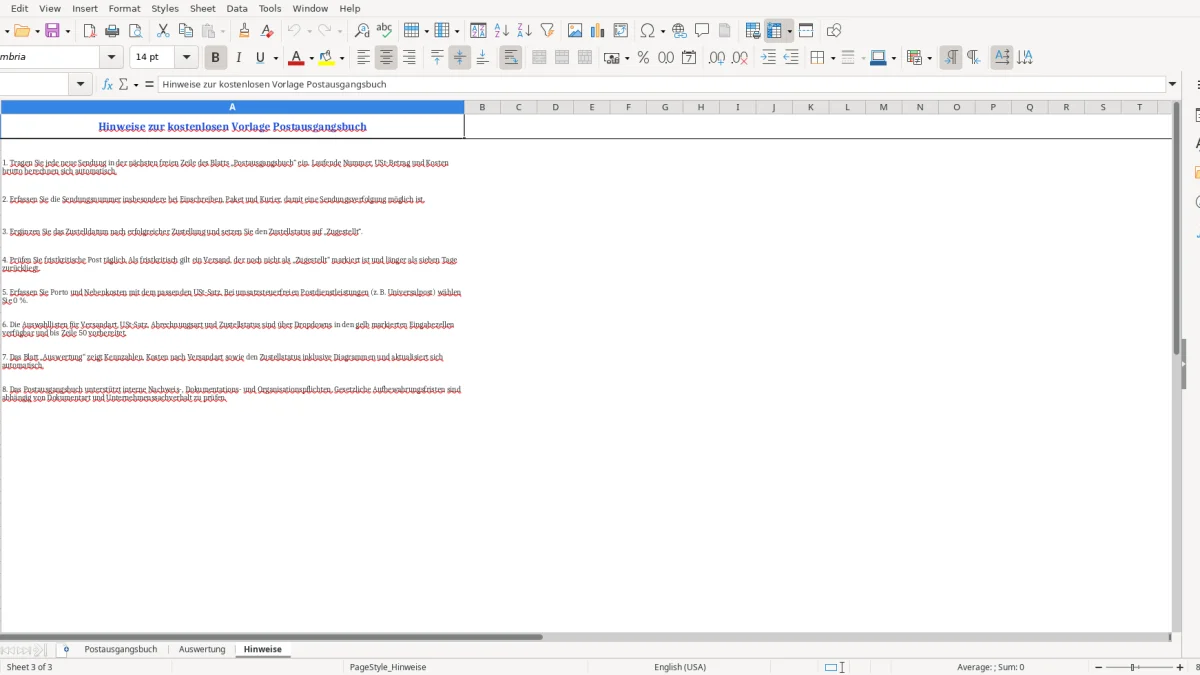The height and width of the screenshot is (675, 1200).
Task: Toggle Align Right
Action: pos(409,58)
